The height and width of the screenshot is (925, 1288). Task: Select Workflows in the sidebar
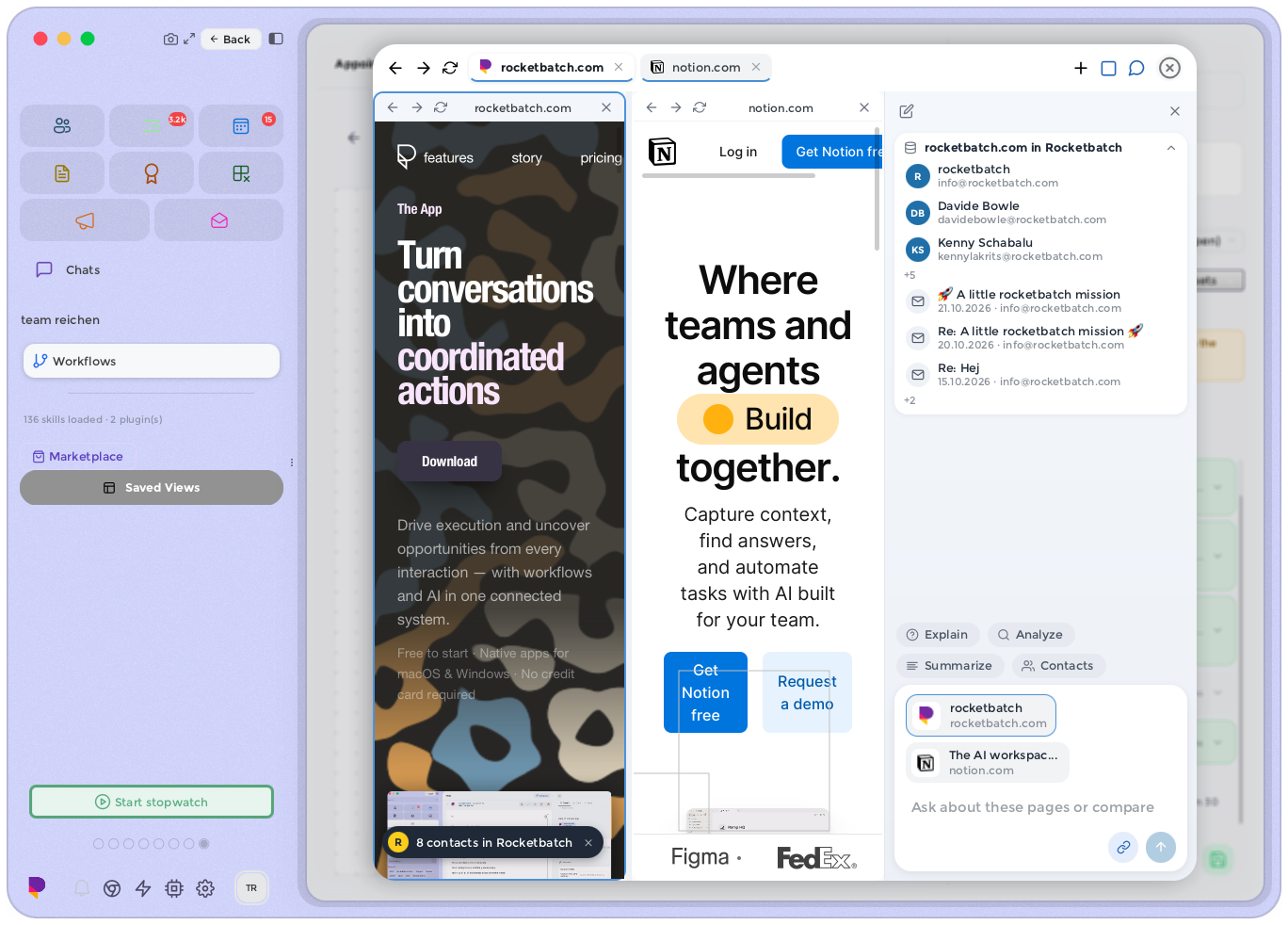click(x=152, y=361)
